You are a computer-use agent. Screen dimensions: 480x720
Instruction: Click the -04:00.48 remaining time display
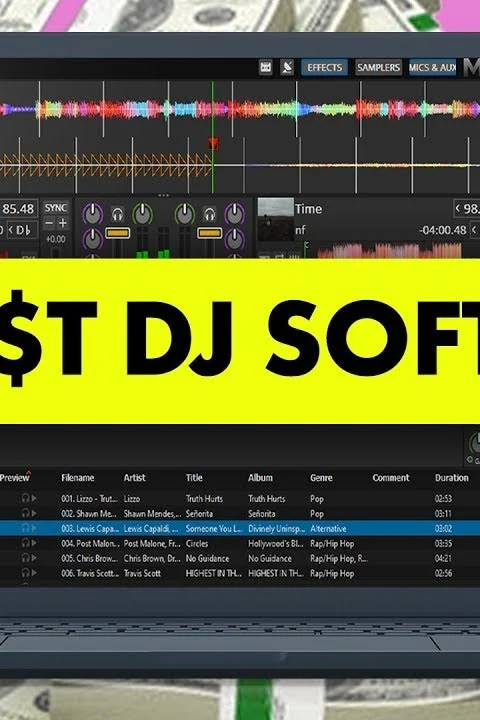click(x=442, y=230)
